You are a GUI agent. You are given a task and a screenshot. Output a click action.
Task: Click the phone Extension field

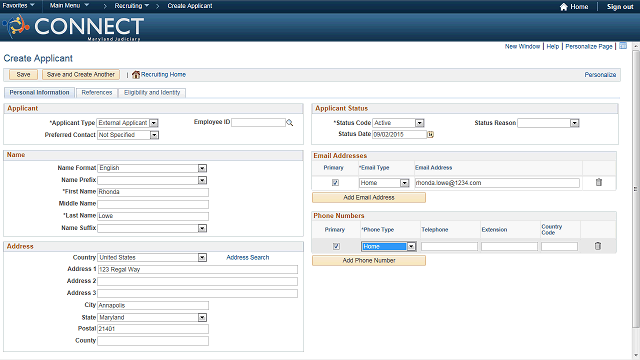point(509,247)
